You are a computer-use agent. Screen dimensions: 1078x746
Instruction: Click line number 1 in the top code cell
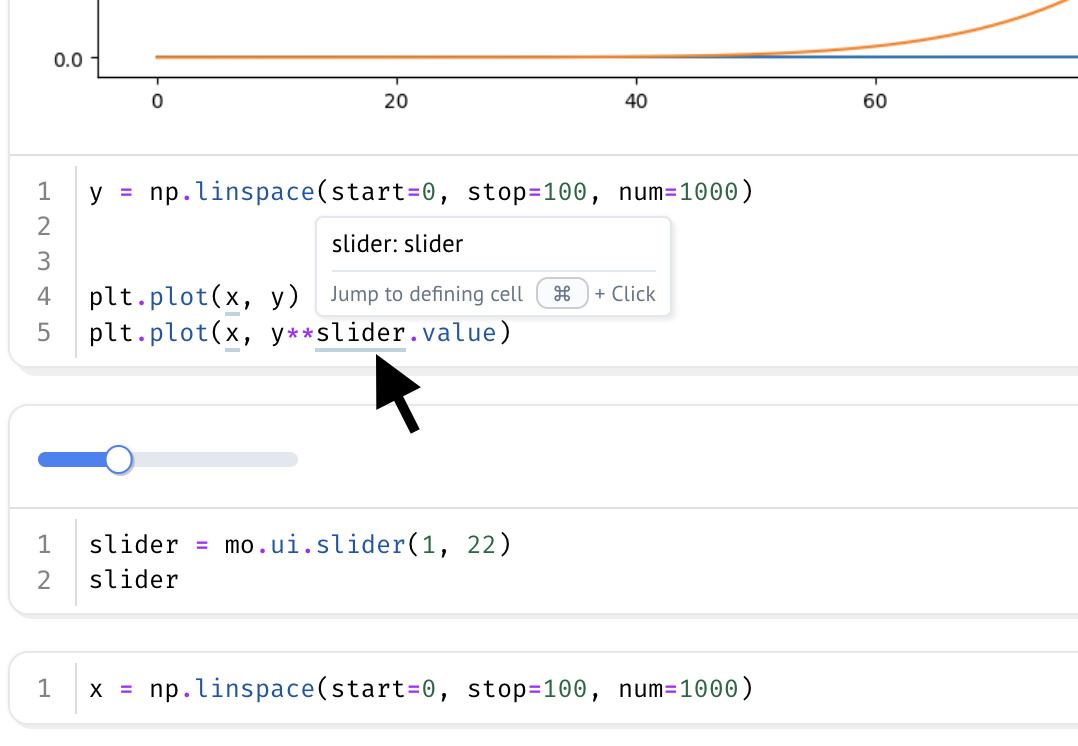click(x=43, y=191)
